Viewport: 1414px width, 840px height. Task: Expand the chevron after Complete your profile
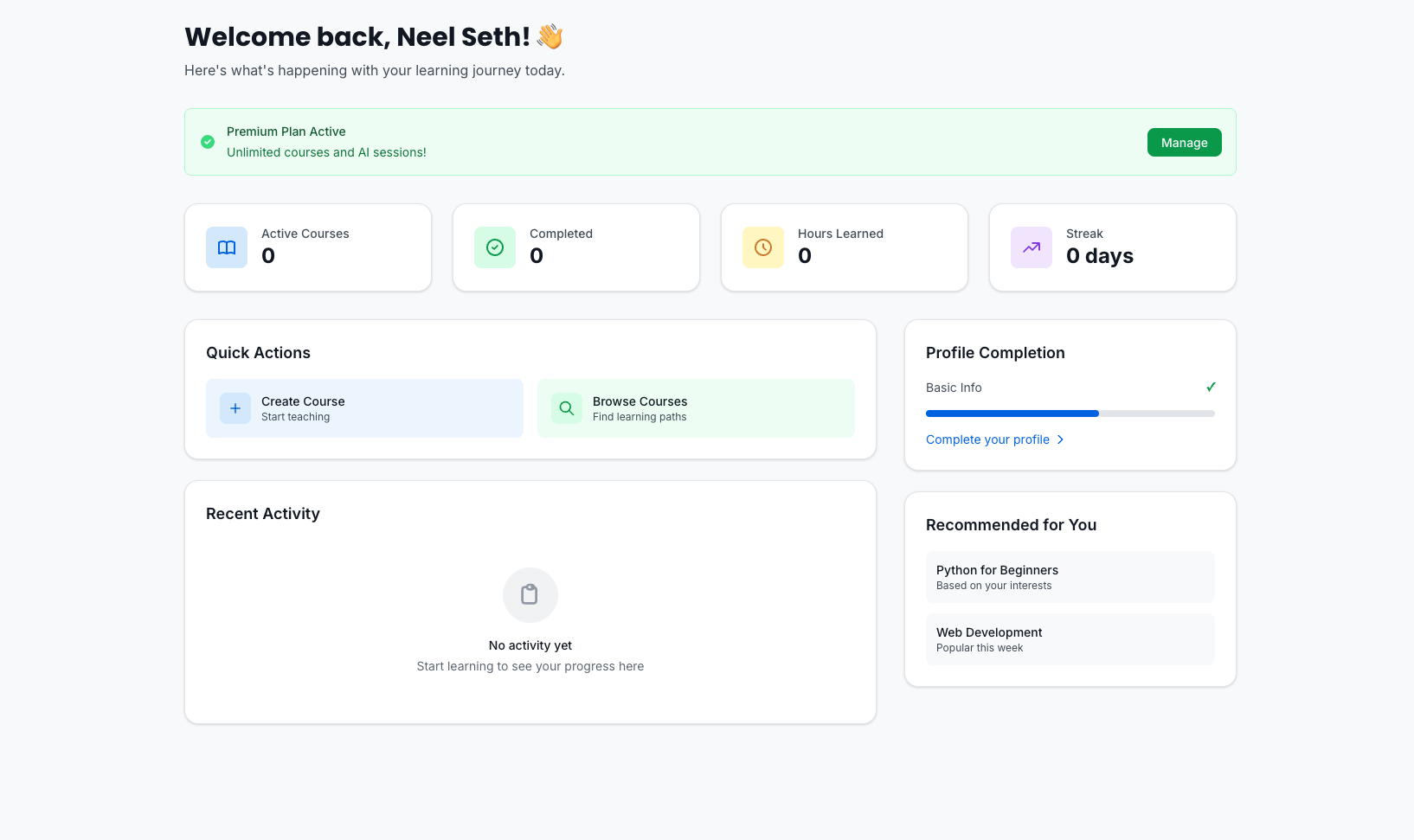(x=1060, y=439)
